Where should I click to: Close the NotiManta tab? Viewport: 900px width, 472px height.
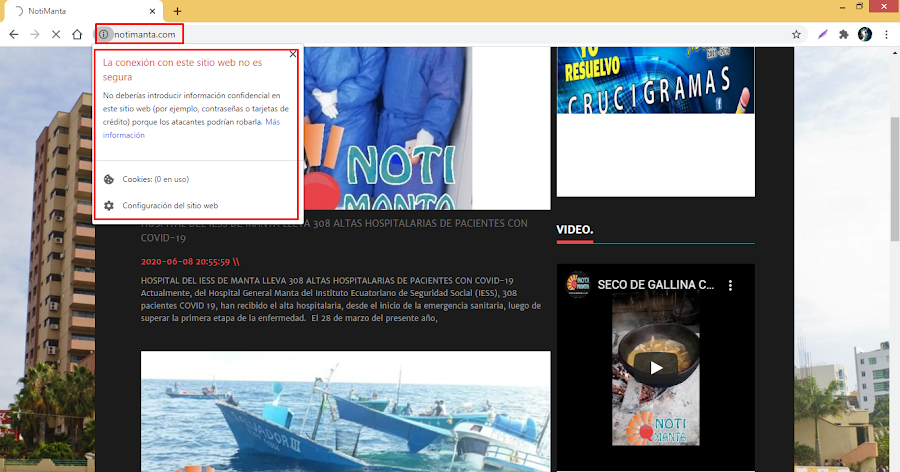tap(152, 11)
